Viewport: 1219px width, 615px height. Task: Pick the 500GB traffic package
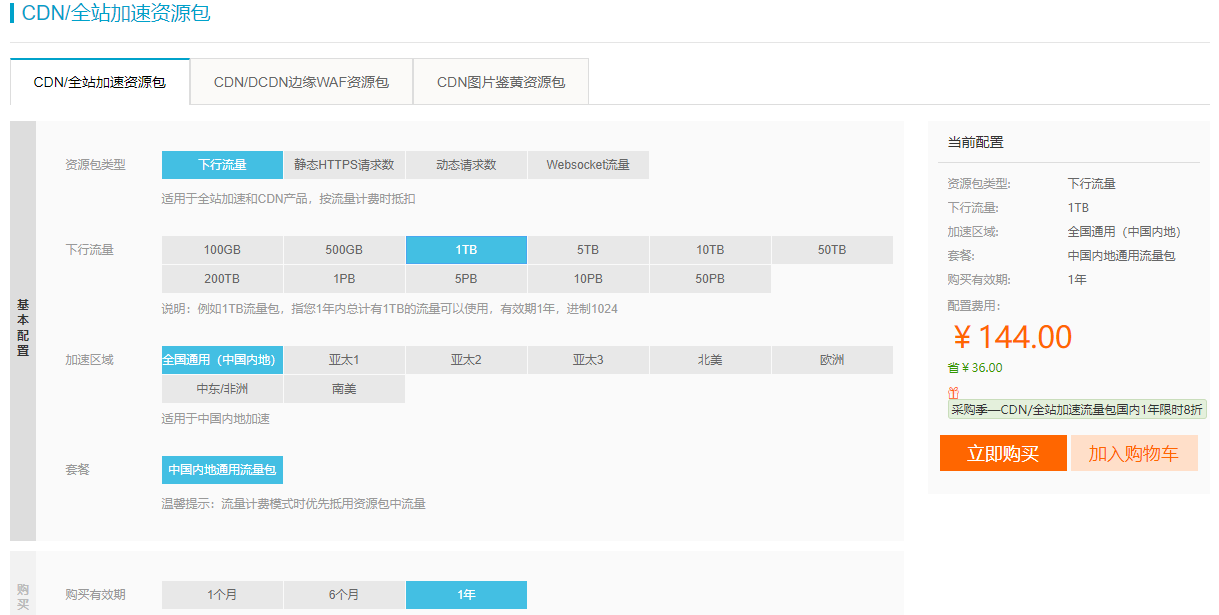(345, 249)
